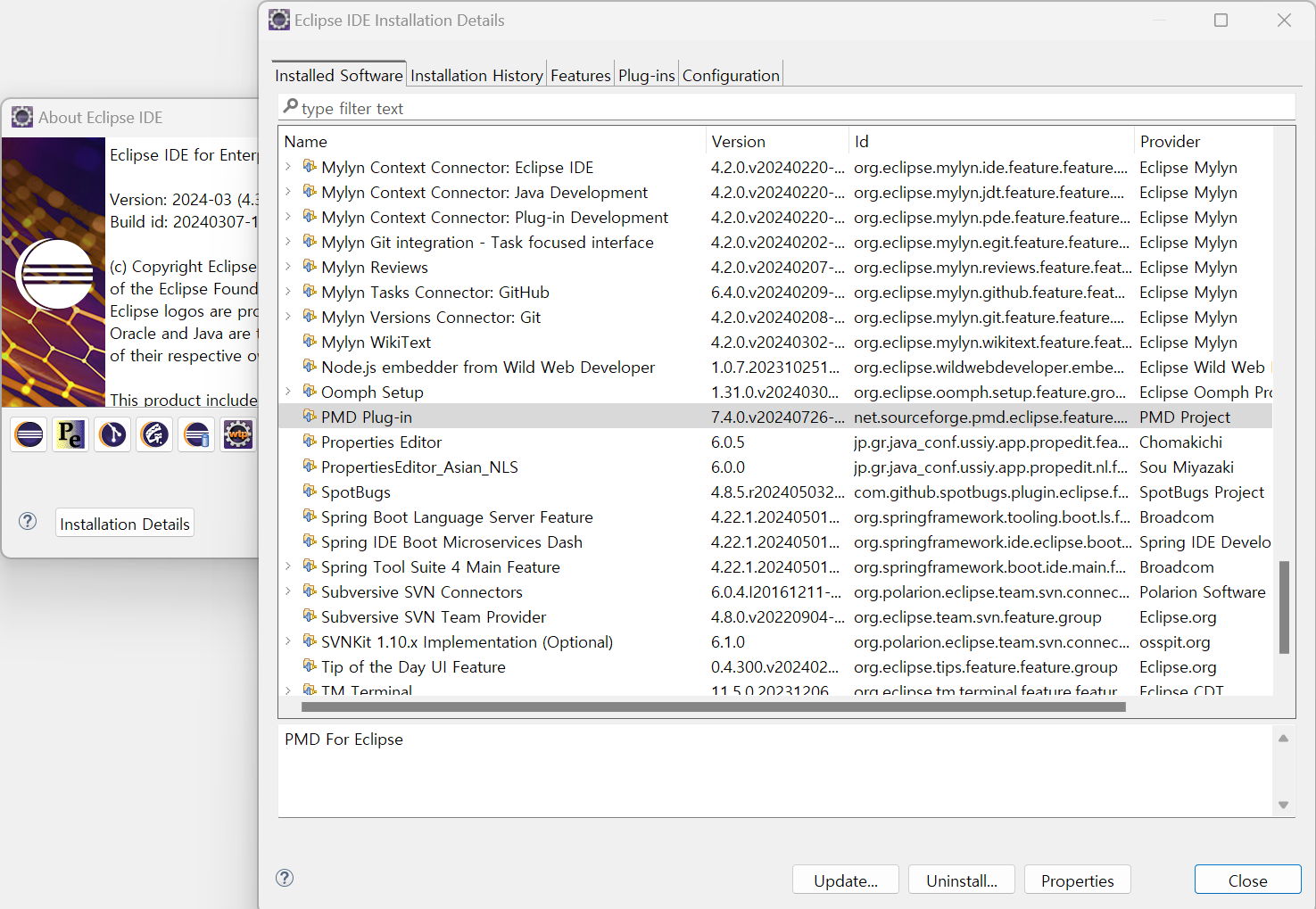
Task: Switch to the Configuration tab
Action: click(x=731, y=76)
